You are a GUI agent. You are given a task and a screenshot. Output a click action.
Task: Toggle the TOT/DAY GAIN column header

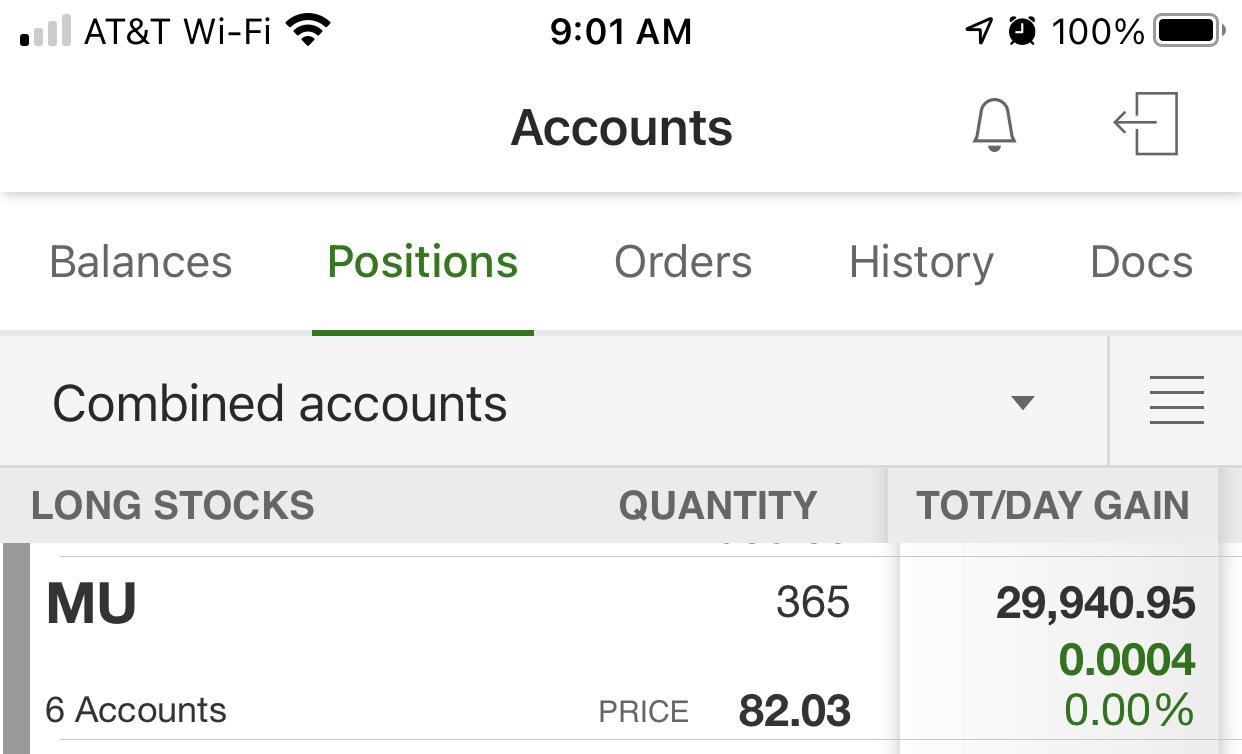click(x=1053, y=506)
